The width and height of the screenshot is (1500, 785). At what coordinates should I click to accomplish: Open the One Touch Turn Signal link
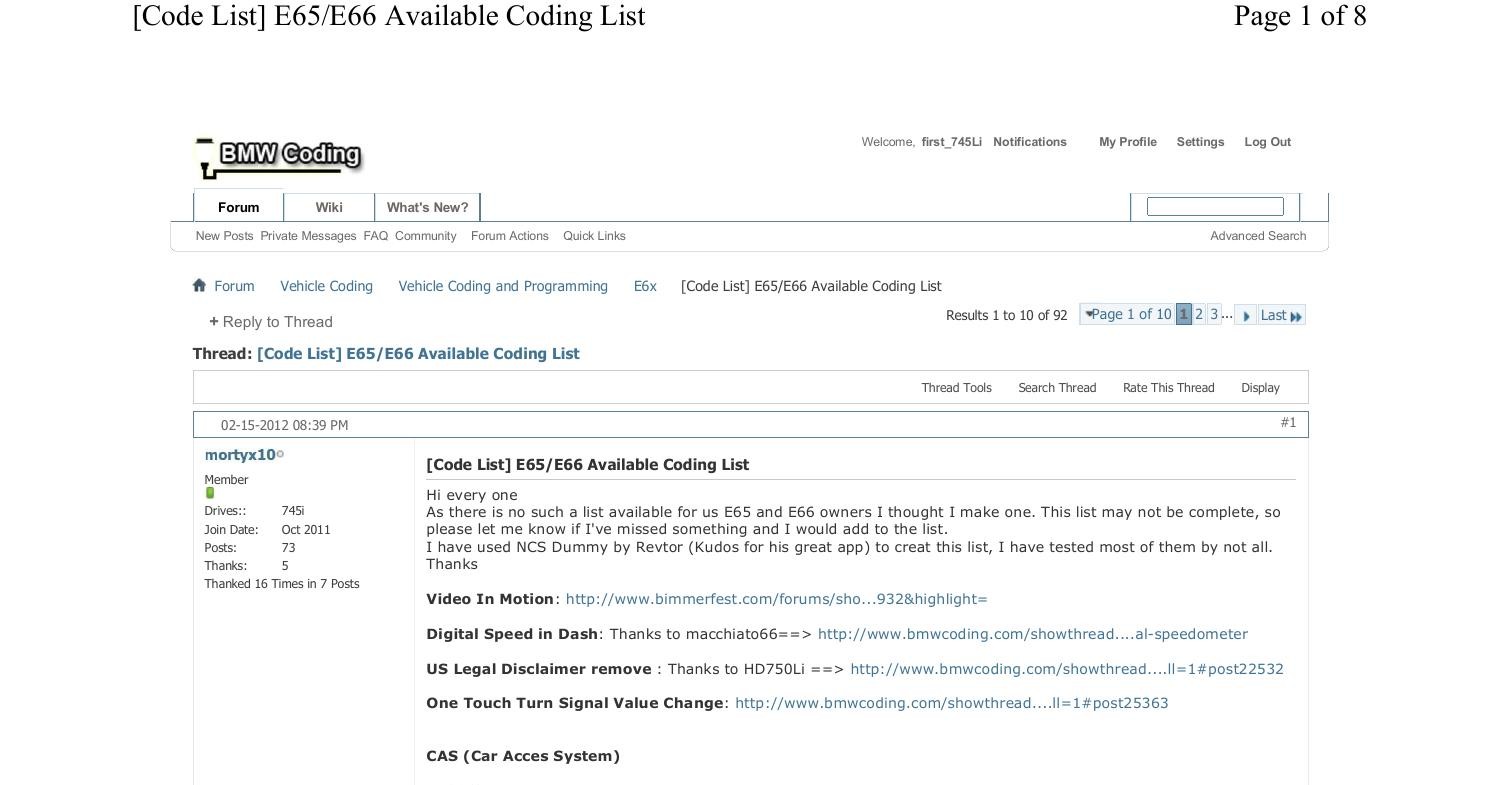click(x=952, y=703)
